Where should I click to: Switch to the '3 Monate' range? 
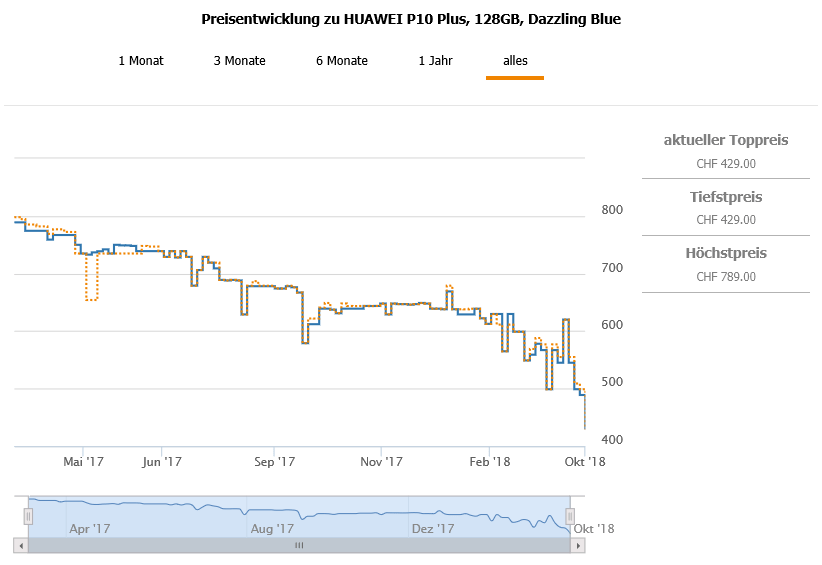[x=239, y=61]
